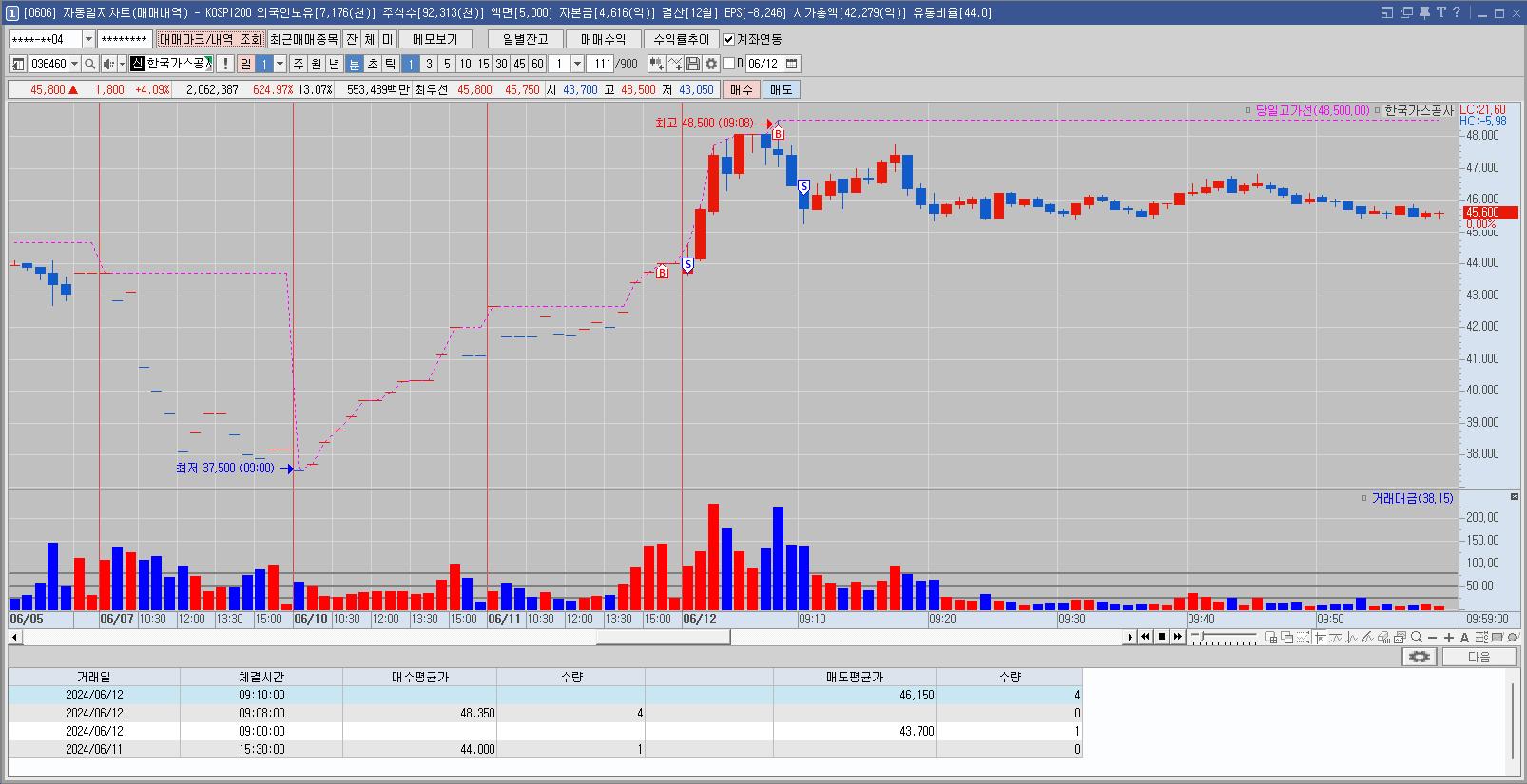Select the 월 monthly period toggle
The width and height of the screenshot is (1527, 784).
pos(317,64)
